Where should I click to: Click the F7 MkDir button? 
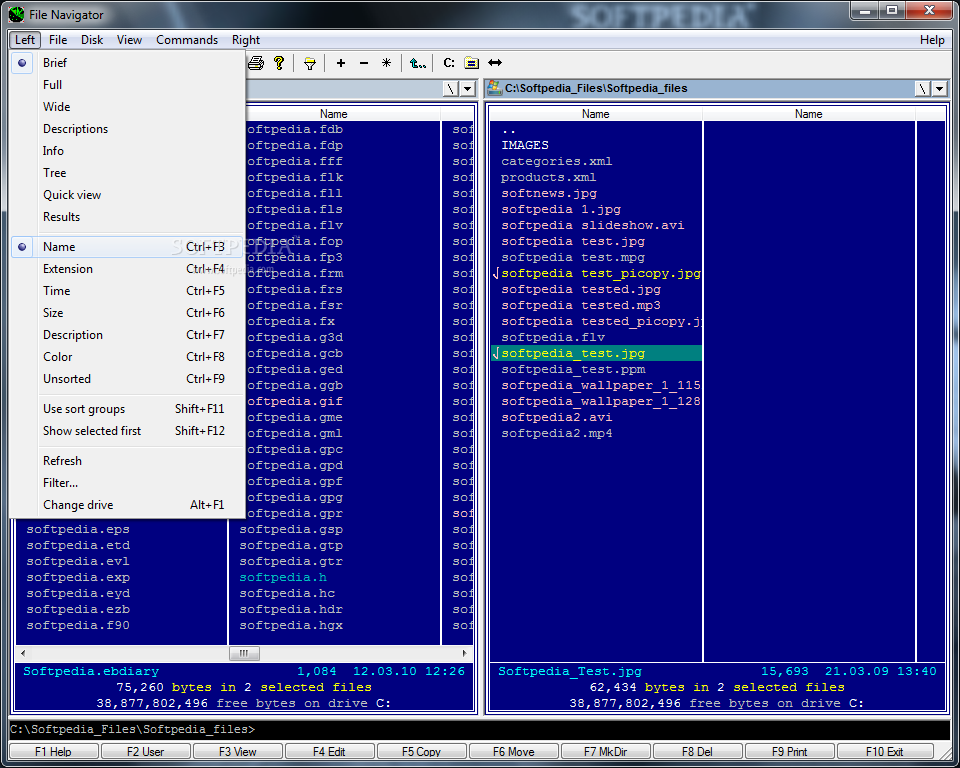[606, 751]
